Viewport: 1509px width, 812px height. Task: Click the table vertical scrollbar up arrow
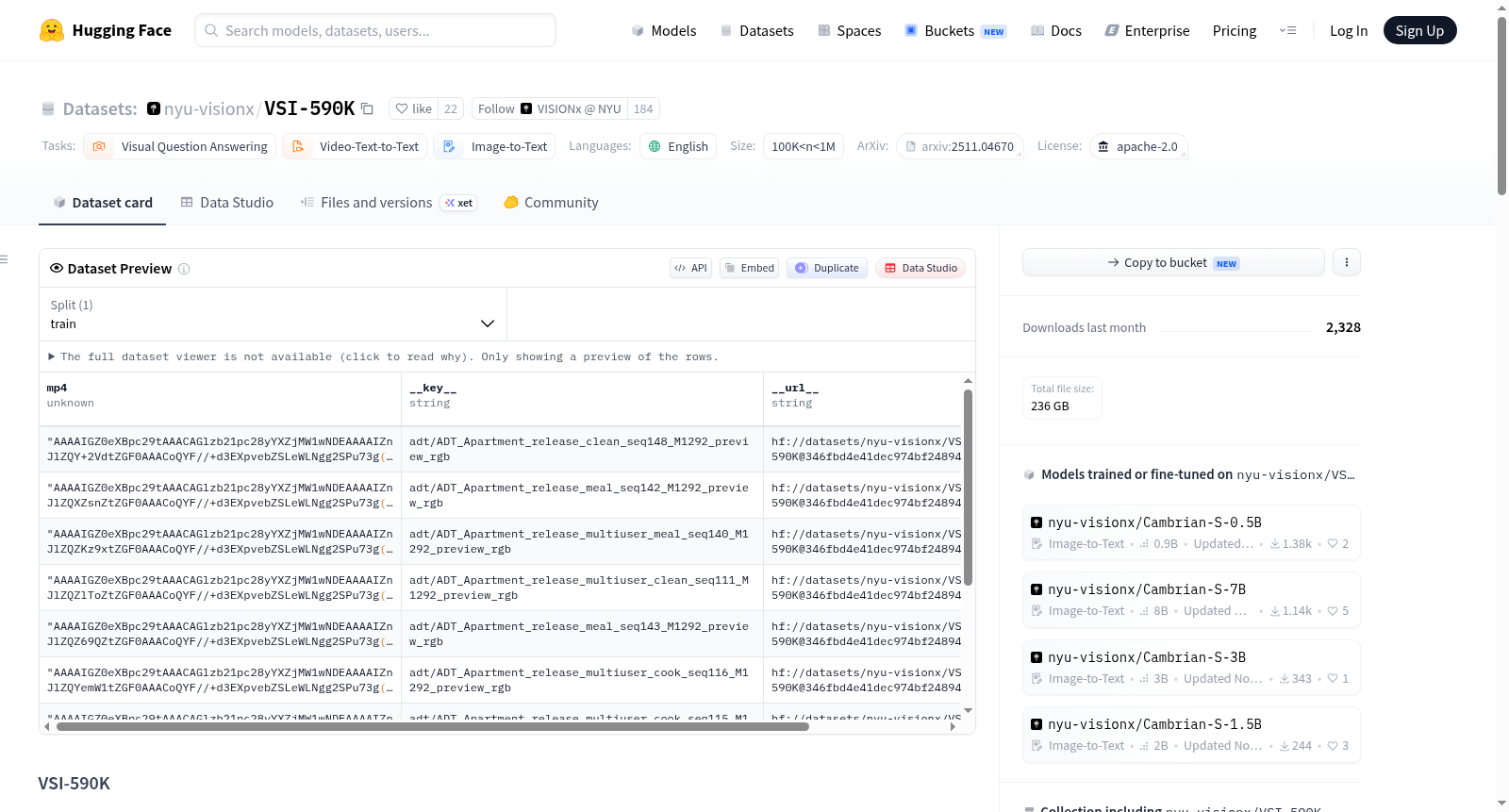pos(968,381)
